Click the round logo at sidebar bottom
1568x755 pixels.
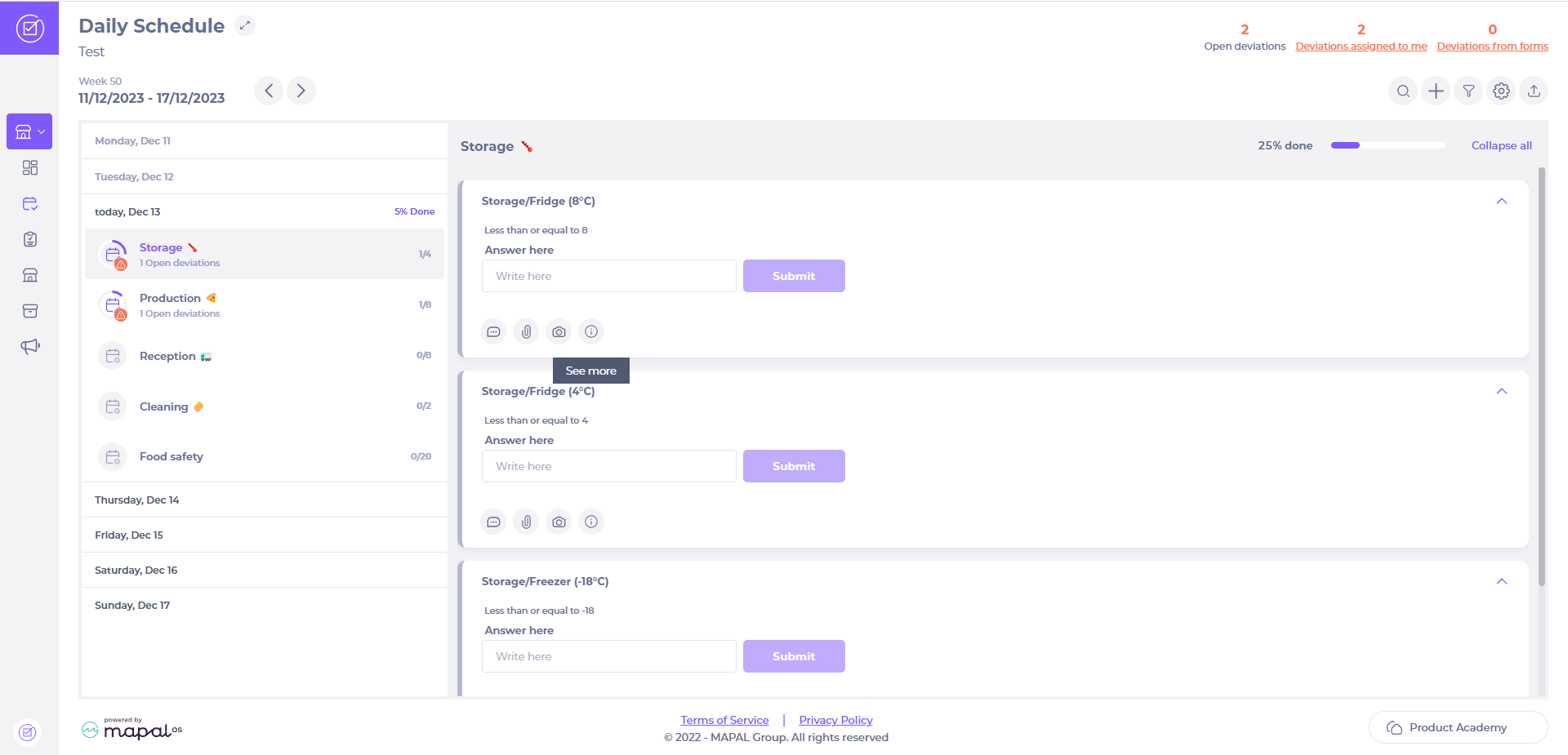28,732
